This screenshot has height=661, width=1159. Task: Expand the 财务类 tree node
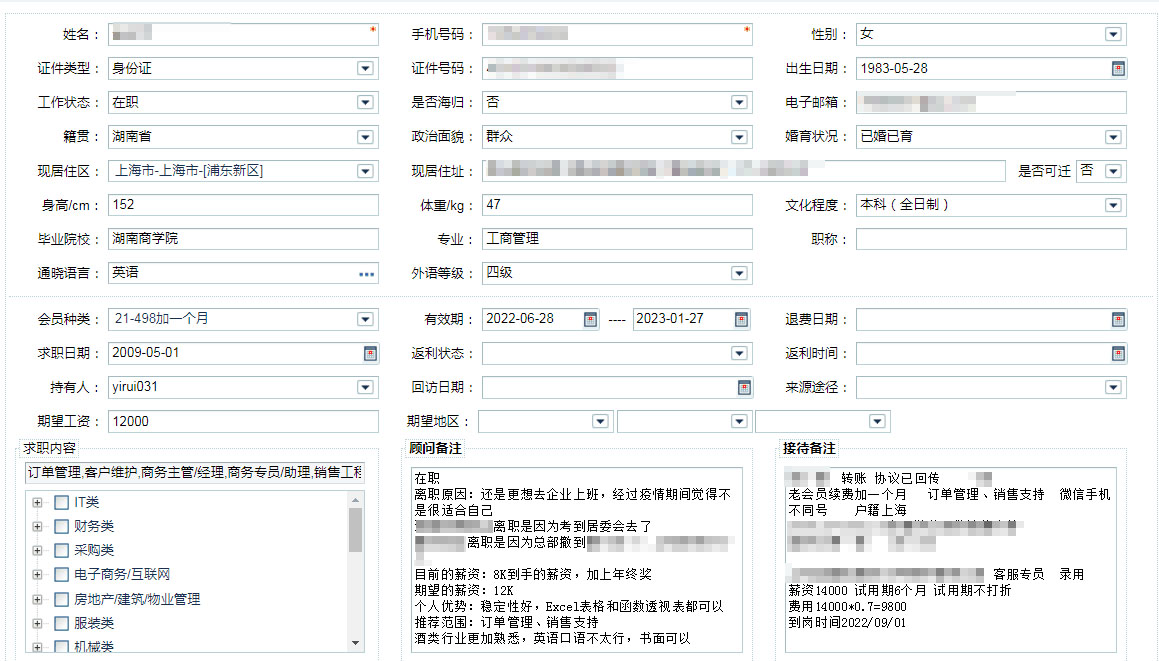(37, 526)
